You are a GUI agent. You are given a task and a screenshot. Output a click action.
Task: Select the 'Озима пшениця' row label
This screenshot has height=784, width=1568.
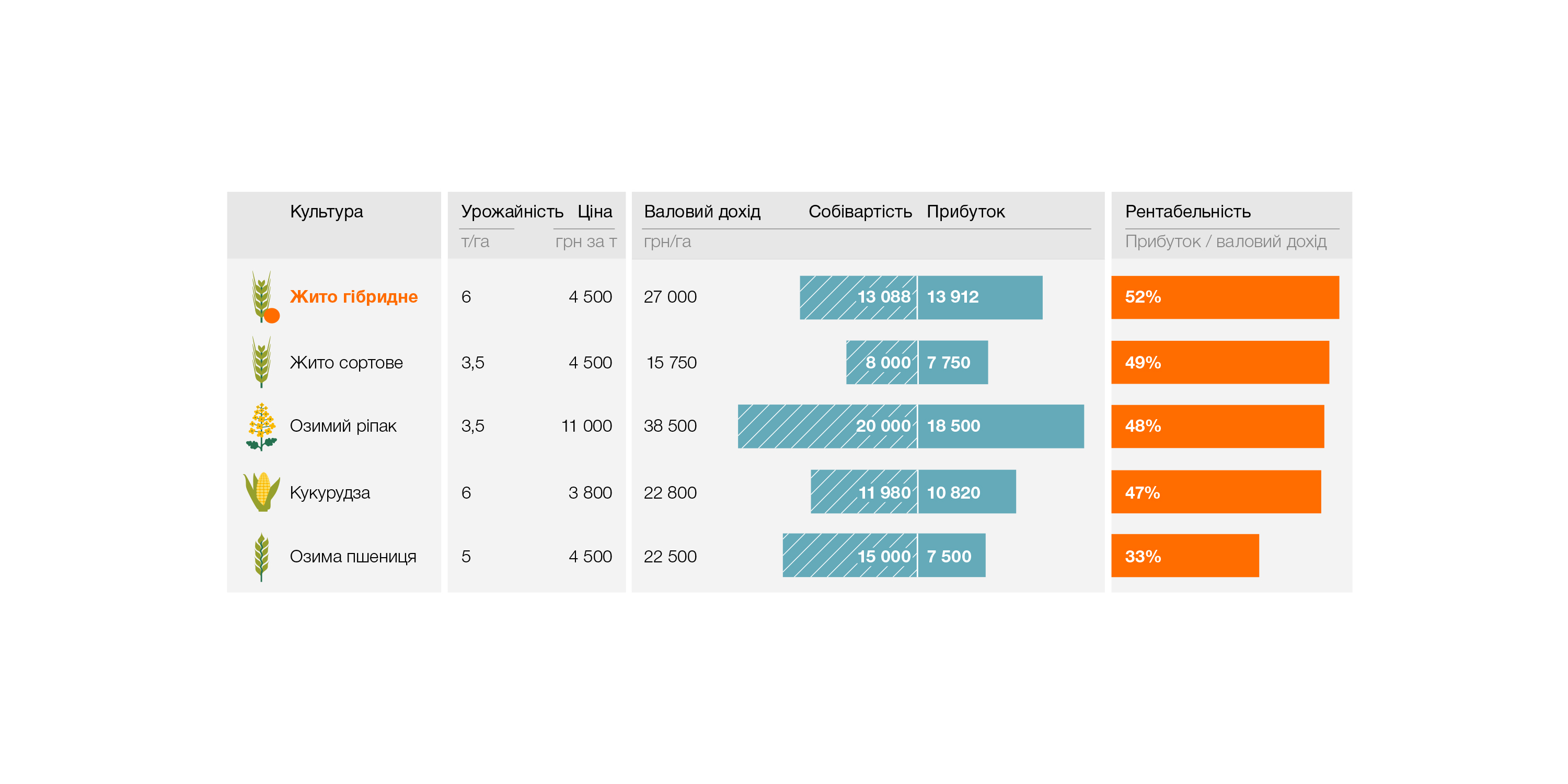(x=353, y=556)
